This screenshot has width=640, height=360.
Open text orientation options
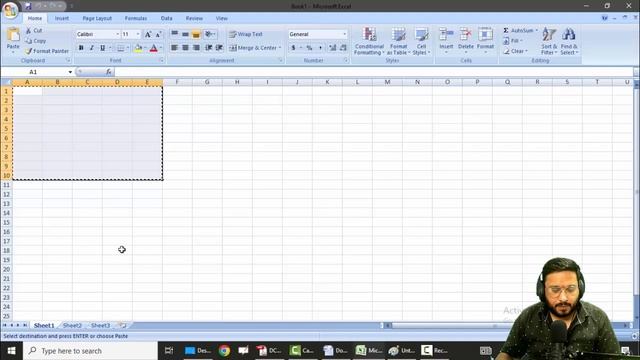click(210, 34)
